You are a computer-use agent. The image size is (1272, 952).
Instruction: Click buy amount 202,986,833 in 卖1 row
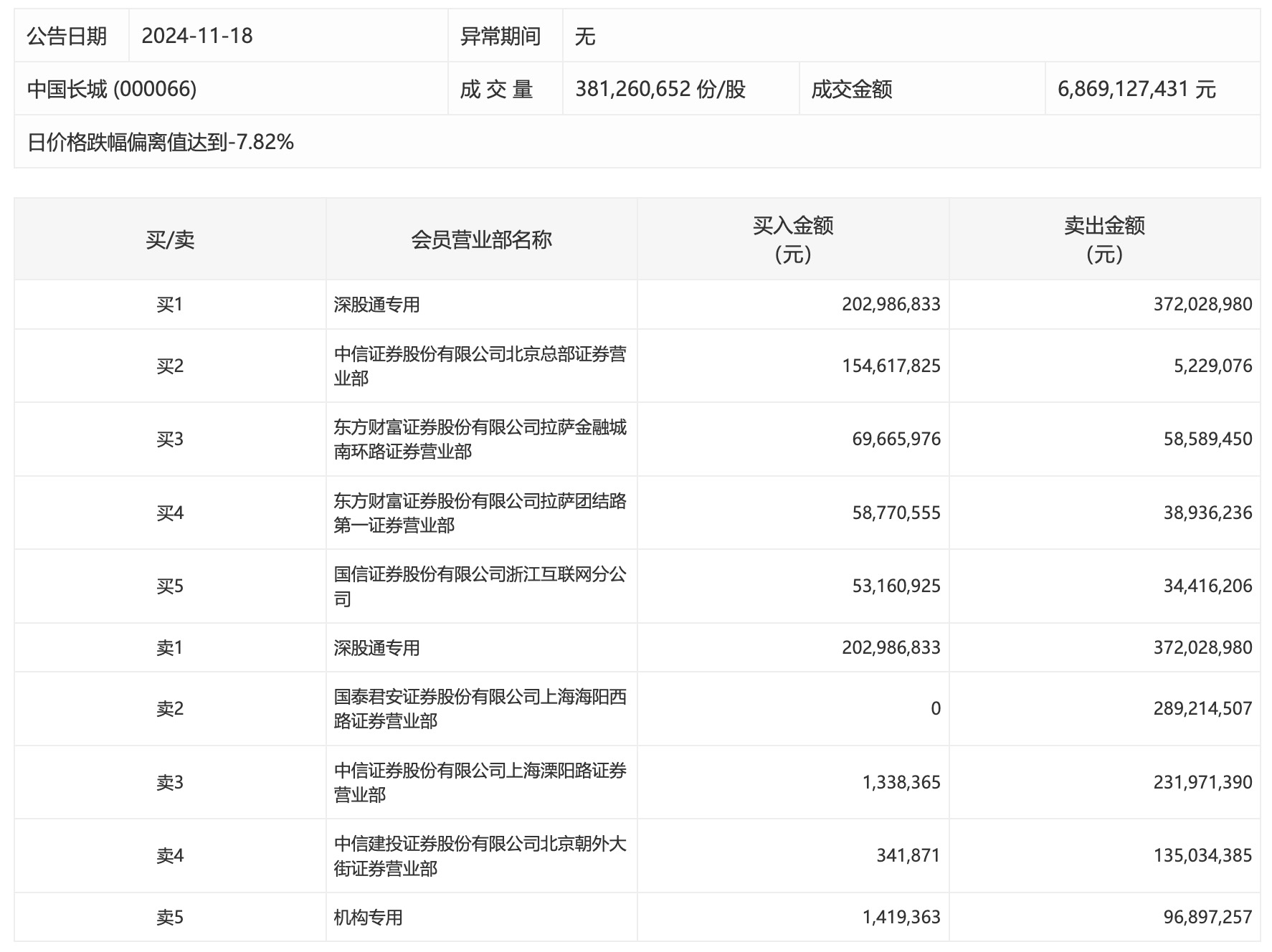click(891, 648)
